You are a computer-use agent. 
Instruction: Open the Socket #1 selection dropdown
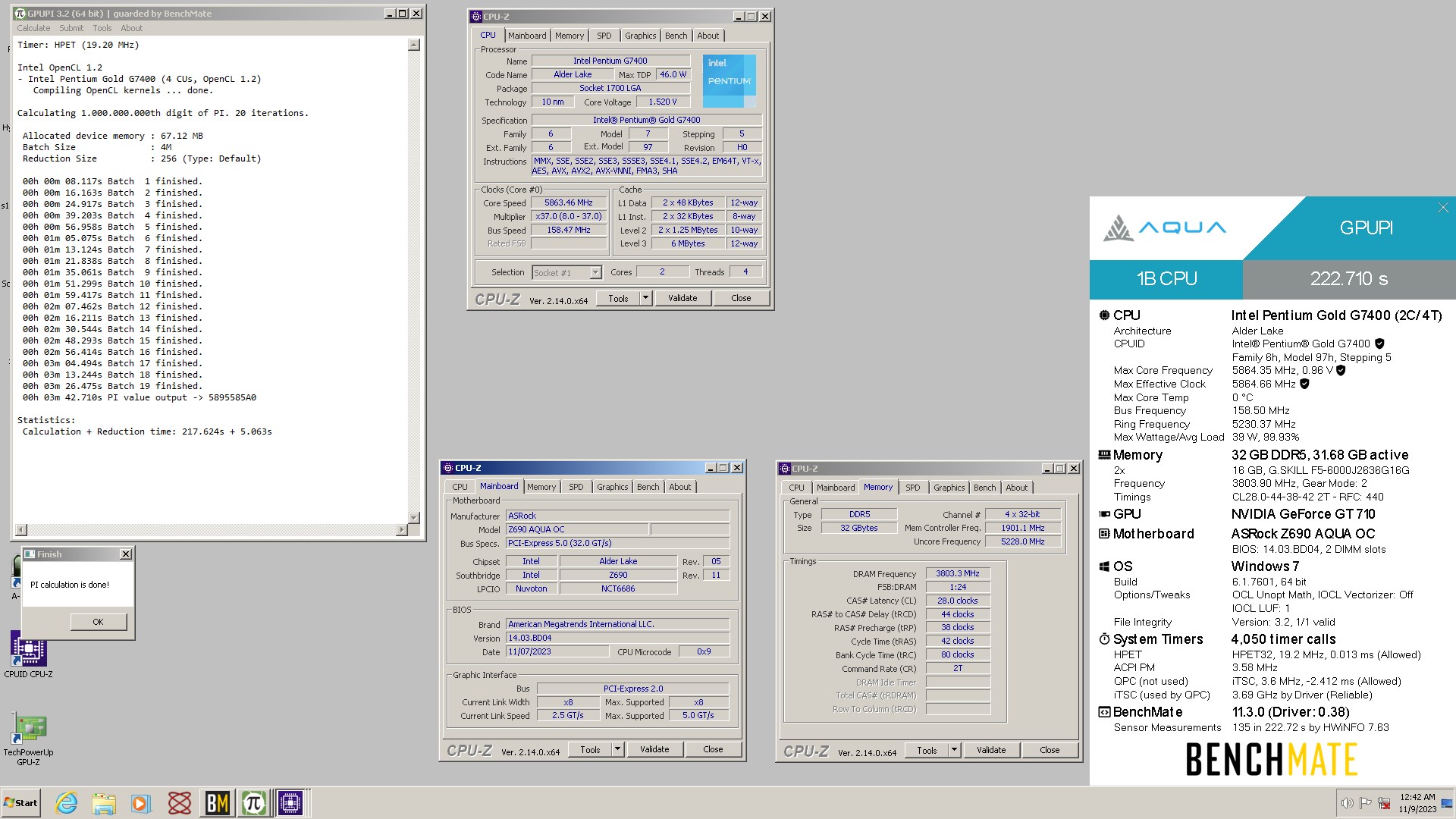tap(595, 273)
